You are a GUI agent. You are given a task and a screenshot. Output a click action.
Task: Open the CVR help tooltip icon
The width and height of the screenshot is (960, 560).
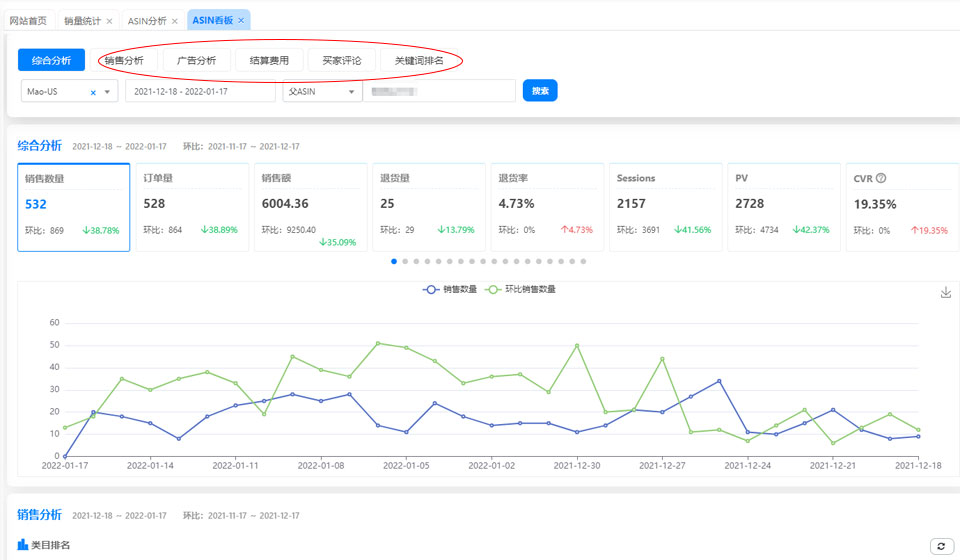(x=880, y=178)
